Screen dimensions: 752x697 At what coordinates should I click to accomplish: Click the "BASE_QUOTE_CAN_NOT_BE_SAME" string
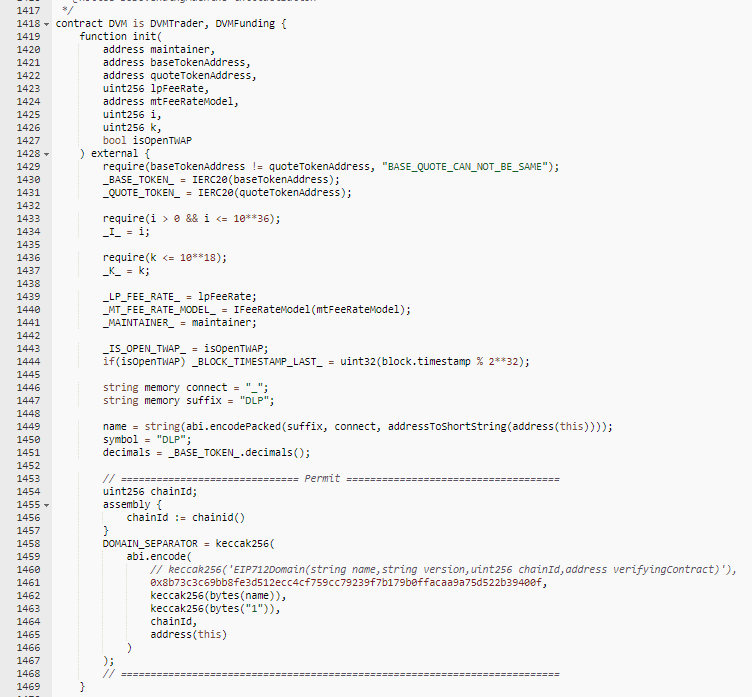tap(465, 166)
